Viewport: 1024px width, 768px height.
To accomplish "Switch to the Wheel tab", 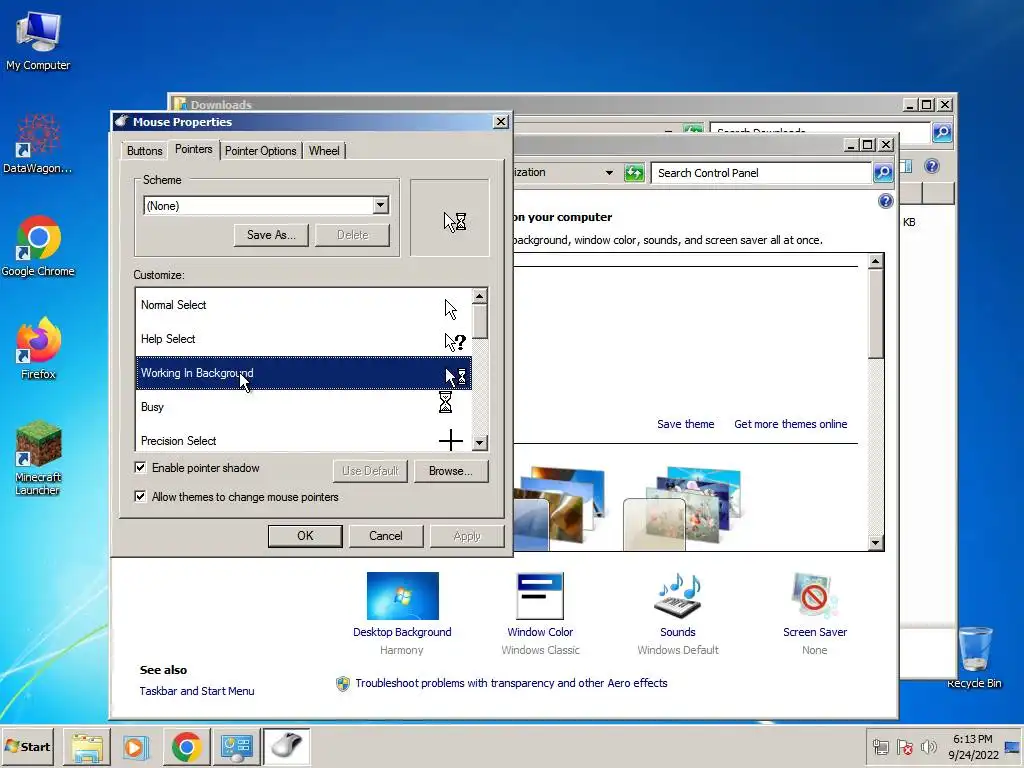I will [324, 151].
